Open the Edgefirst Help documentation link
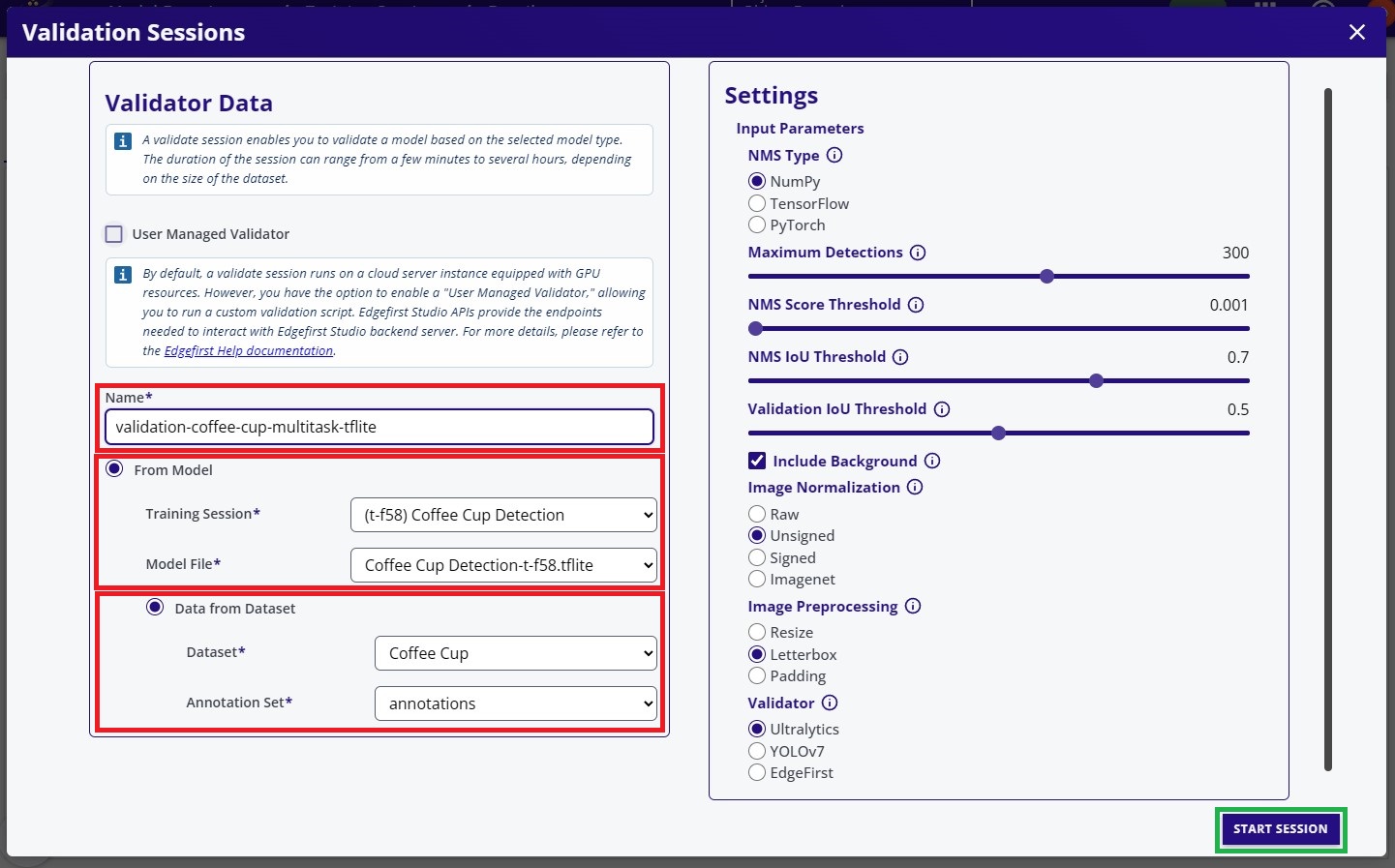This screenshot has width=1395, height=868. coord(248,350)
